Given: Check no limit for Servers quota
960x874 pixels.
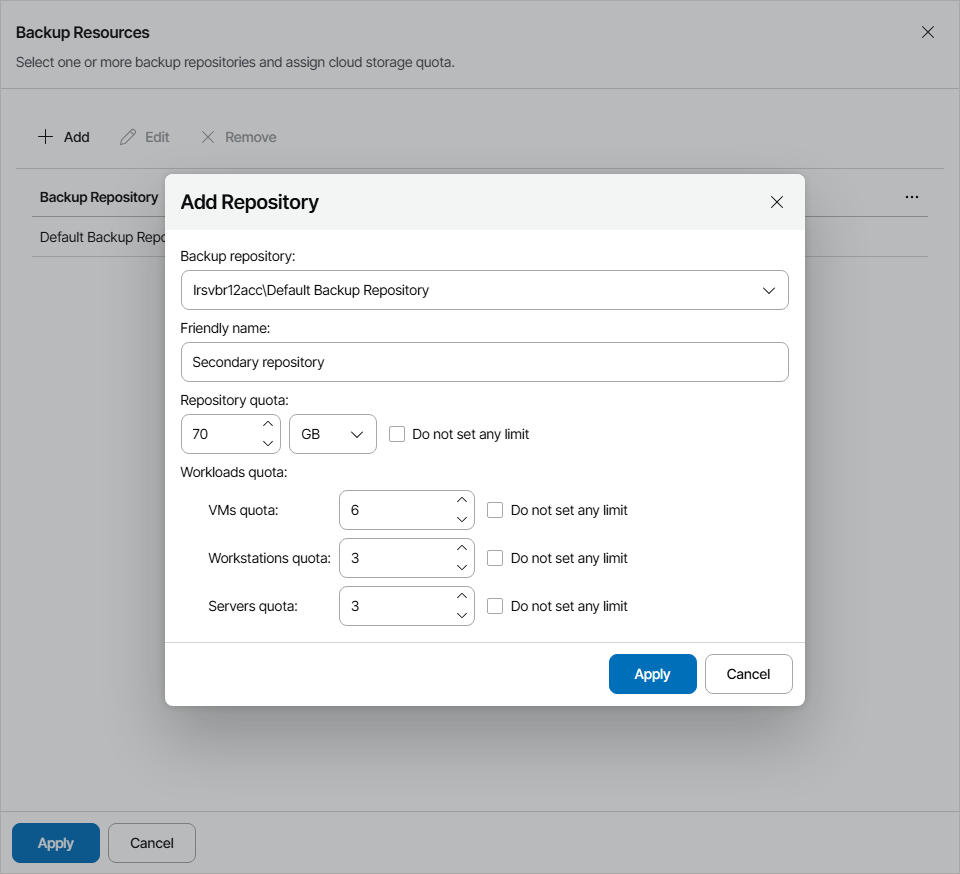Looking at the screenshot, I should (x=495, y=606).
